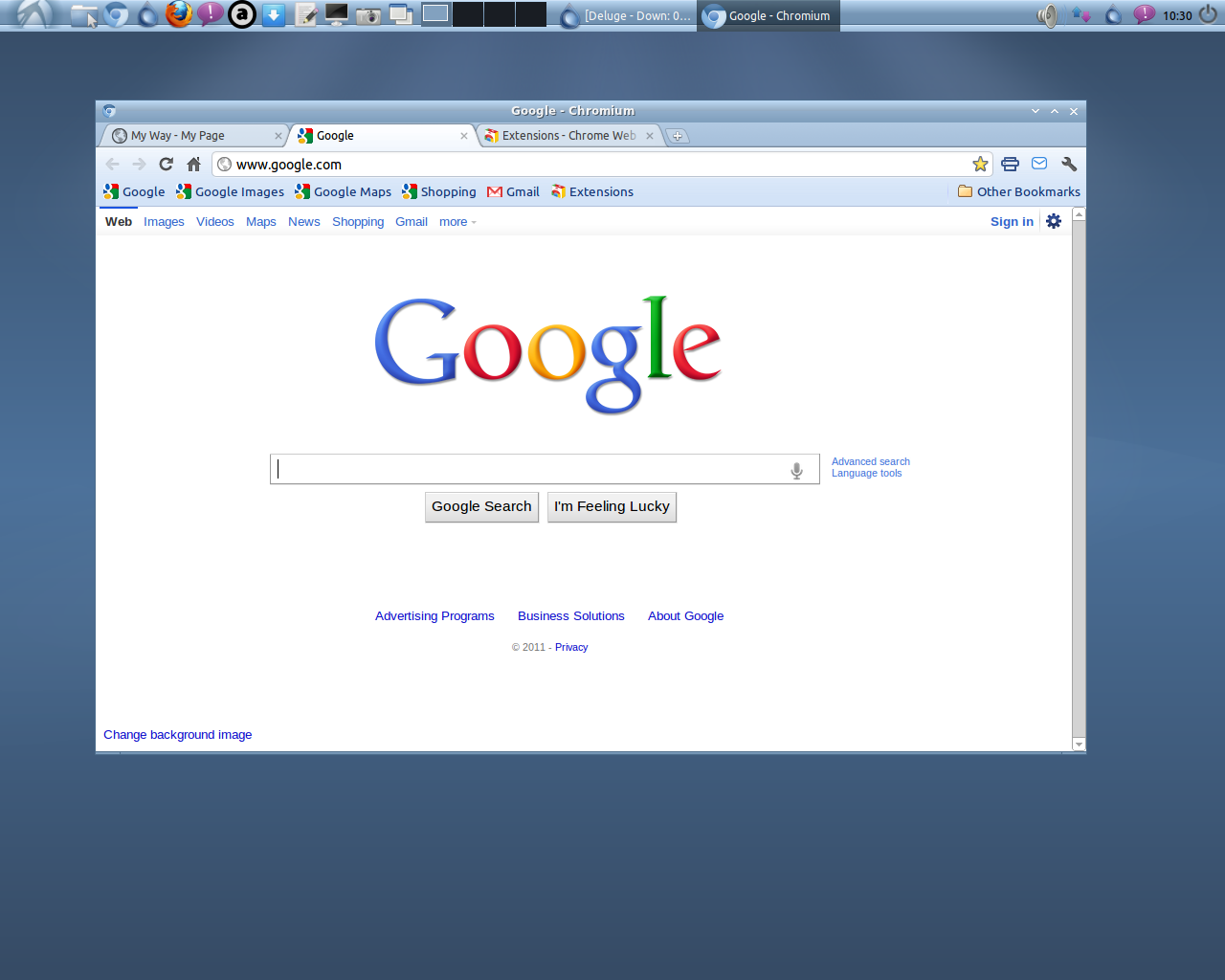Open Business Solutions link
The width and height of the screenshot is (1225, 980).
coord(571,616)
